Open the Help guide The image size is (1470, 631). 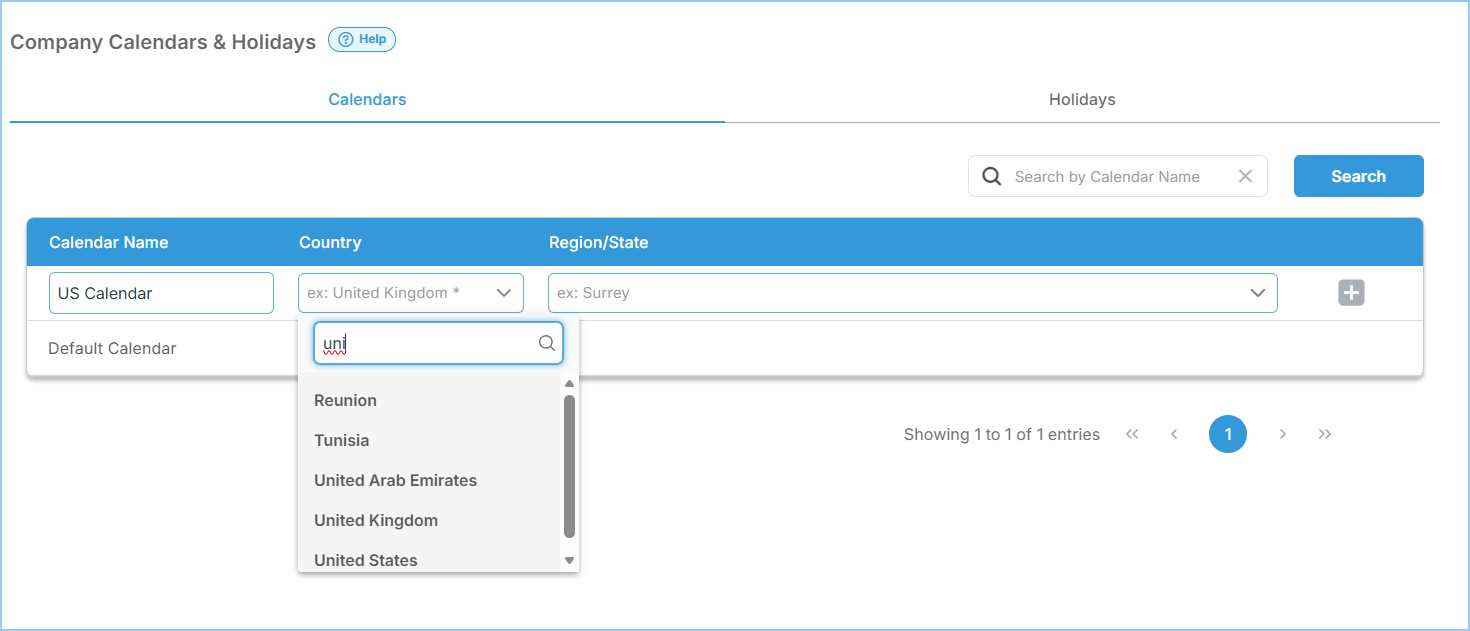pyautogui.click(x=362, y=40)
